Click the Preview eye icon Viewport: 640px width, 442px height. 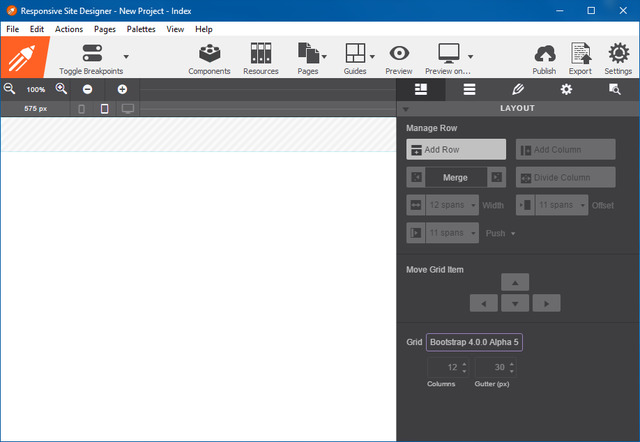pyautogui.click(x=399, y=58)
